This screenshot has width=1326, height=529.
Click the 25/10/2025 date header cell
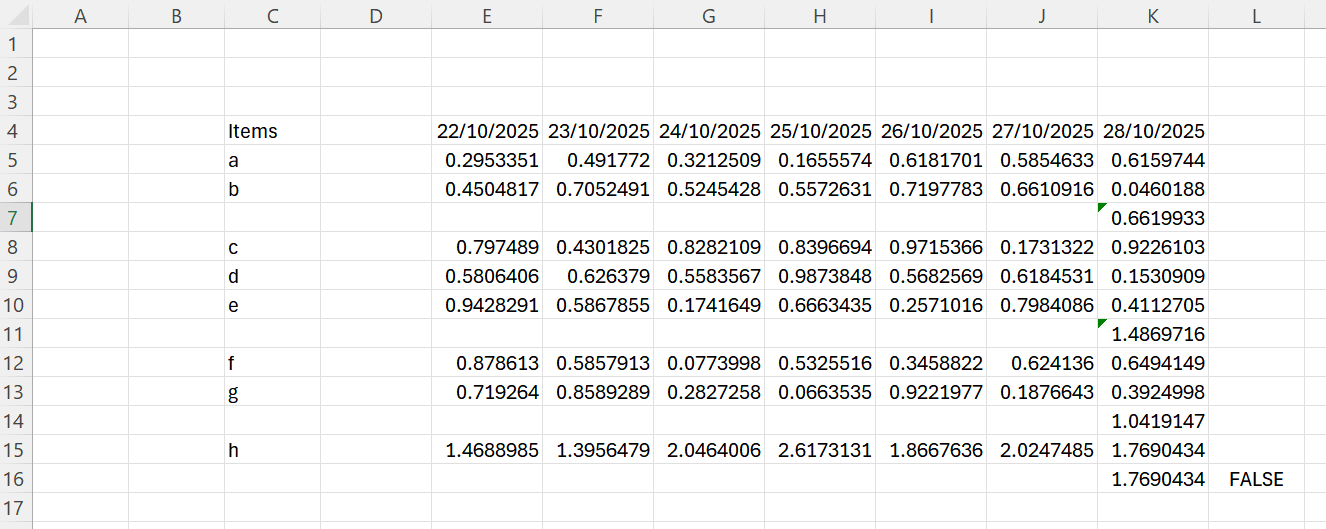pyautogui.click(x=820, y=131)
